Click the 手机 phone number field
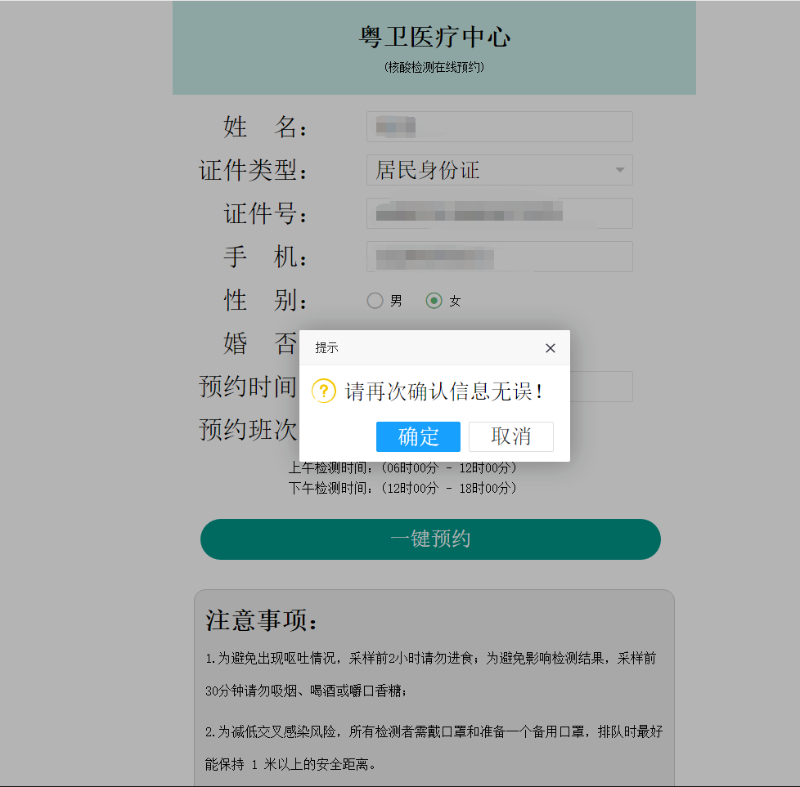Viewport: 800px width, 787px height. (x=499, y=256)
